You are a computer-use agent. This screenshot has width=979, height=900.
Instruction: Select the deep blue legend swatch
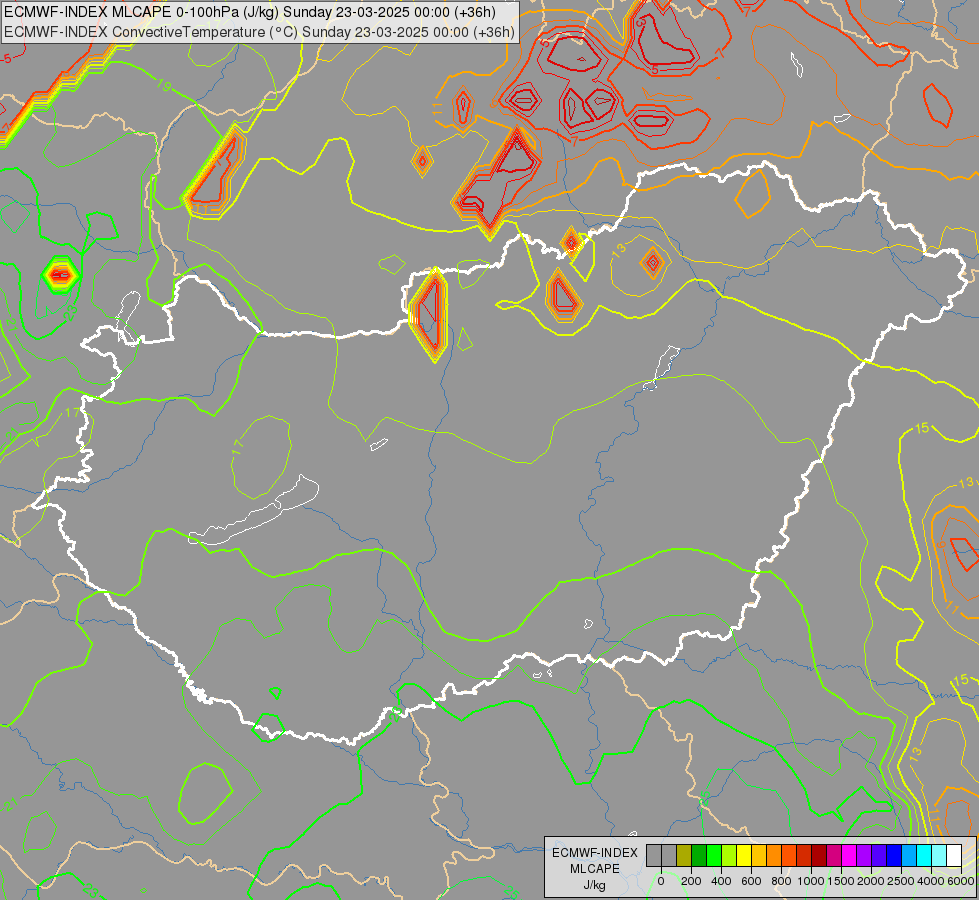[895, 855]
